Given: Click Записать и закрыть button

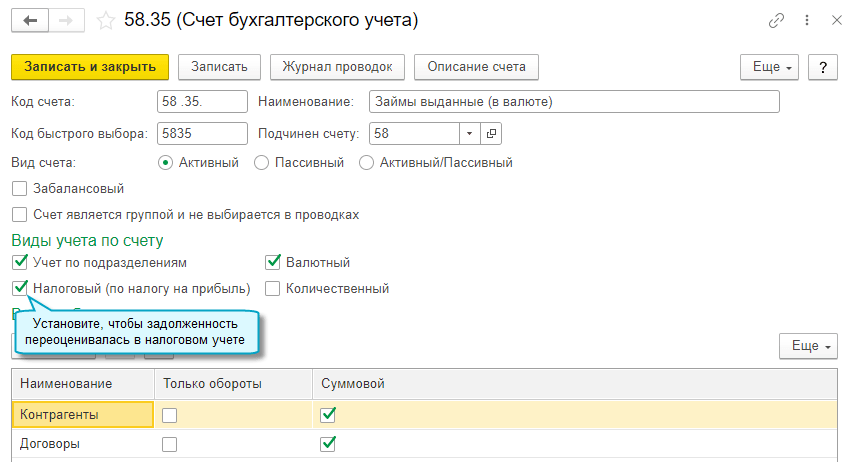Looking at the screenshot, I should tap(90, 67).
